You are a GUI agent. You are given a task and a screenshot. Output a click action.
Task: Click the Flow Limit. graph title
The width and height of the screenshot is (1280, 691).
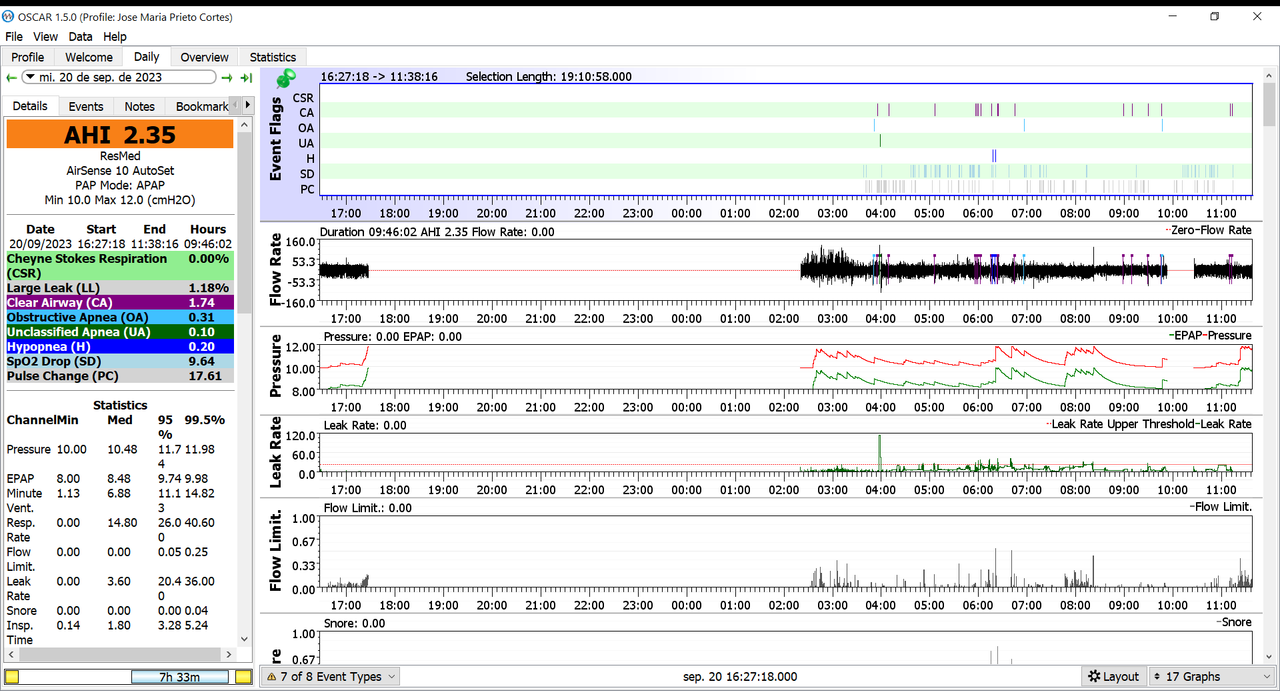pos(277,549)
